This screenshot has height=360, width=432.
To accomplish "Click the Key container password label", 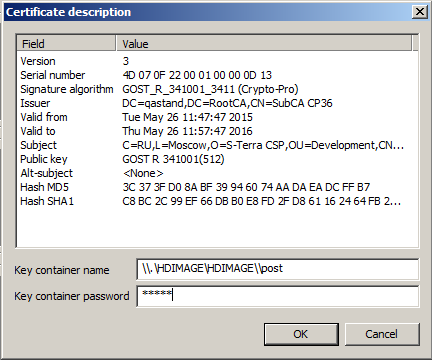I will point(72,296).
